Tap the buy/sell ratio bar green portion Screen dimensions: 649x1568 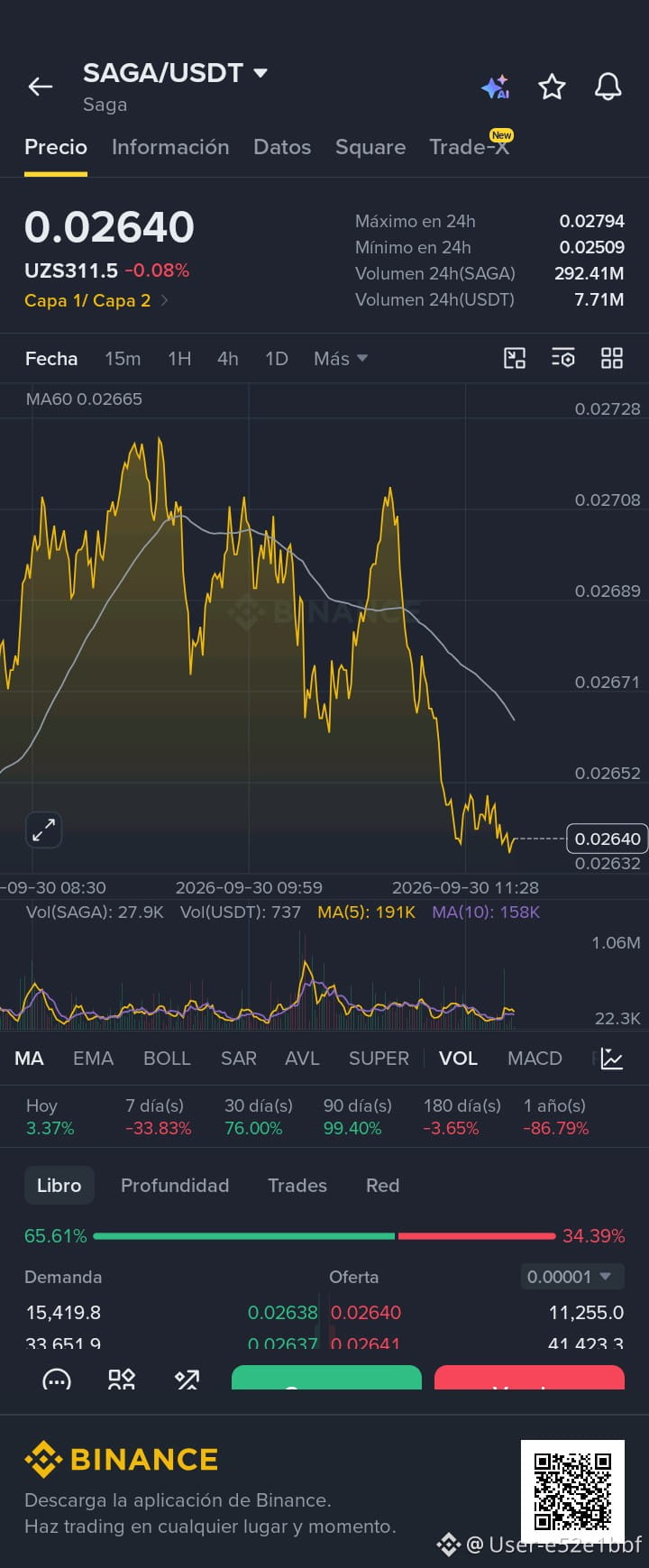[243, 1236]
